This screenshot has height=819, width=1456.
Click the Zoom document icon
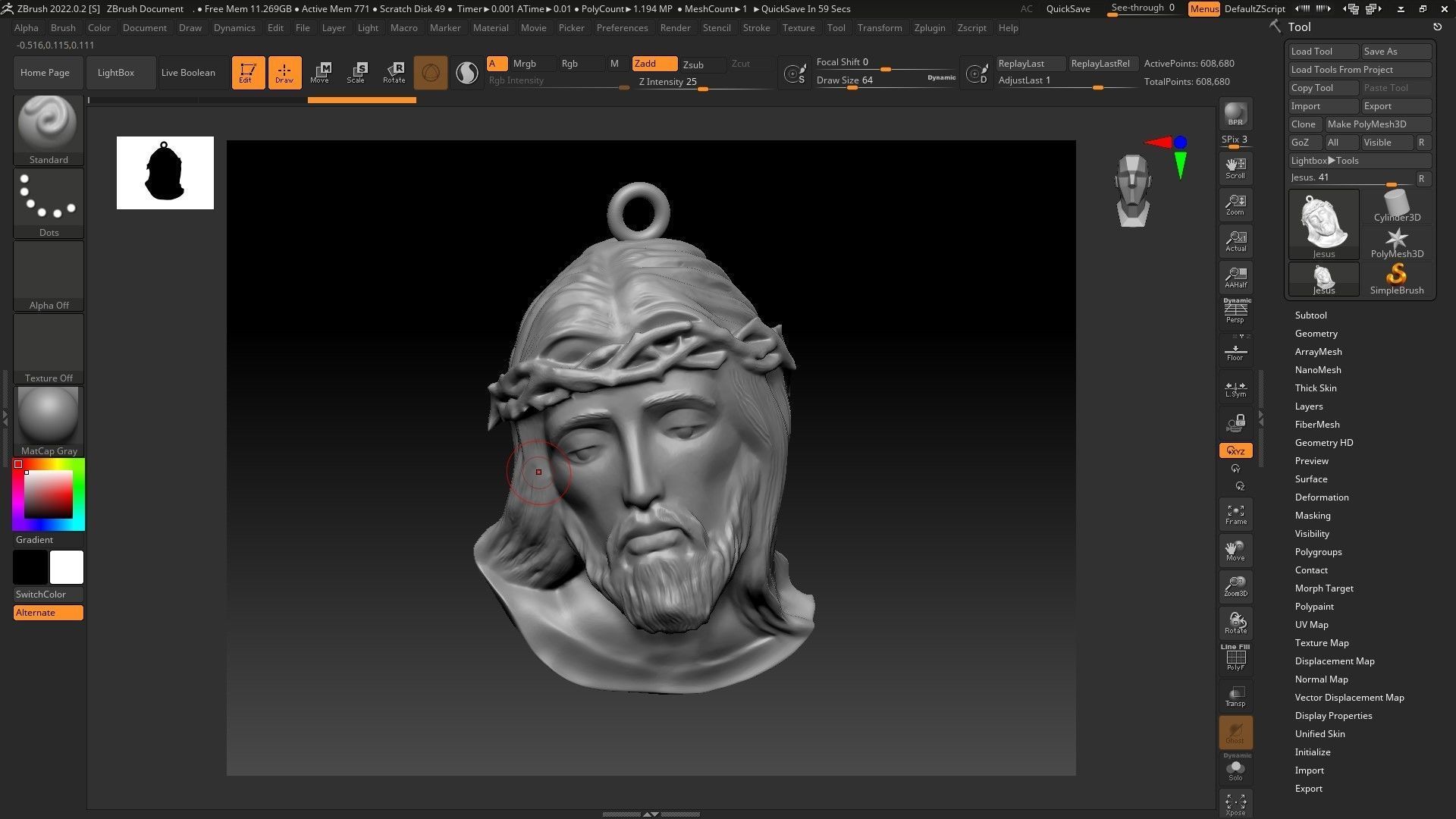1235,204
